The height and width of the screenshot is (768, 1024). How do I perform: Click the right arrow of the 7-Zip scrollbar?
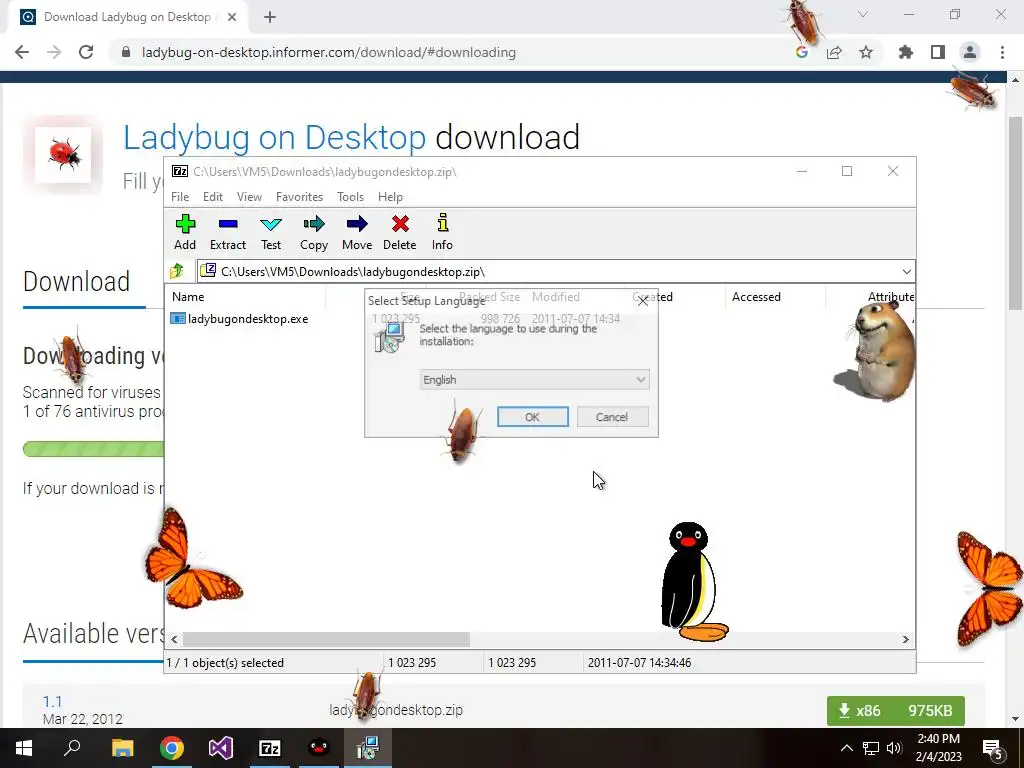pos(906,639)
